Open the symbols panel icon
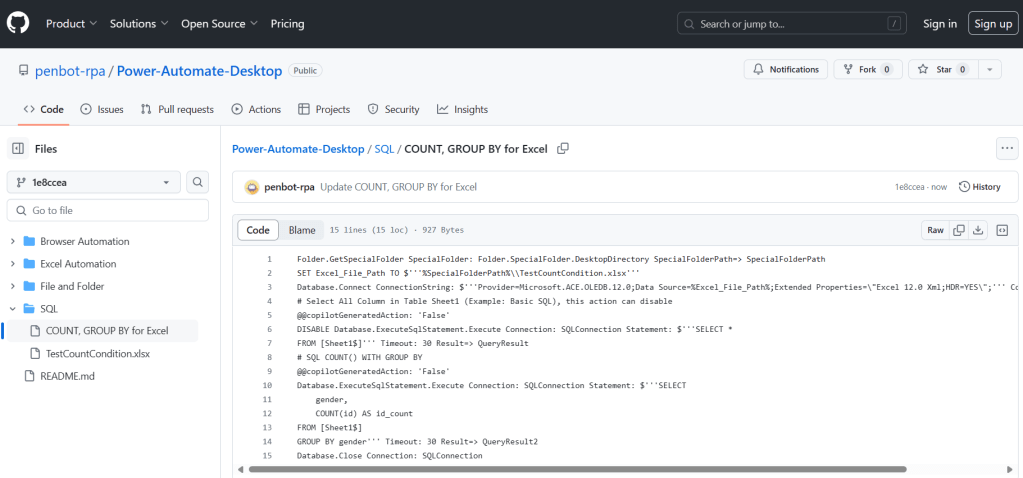The image size is (1023, 478). (x=1002, y=230)
